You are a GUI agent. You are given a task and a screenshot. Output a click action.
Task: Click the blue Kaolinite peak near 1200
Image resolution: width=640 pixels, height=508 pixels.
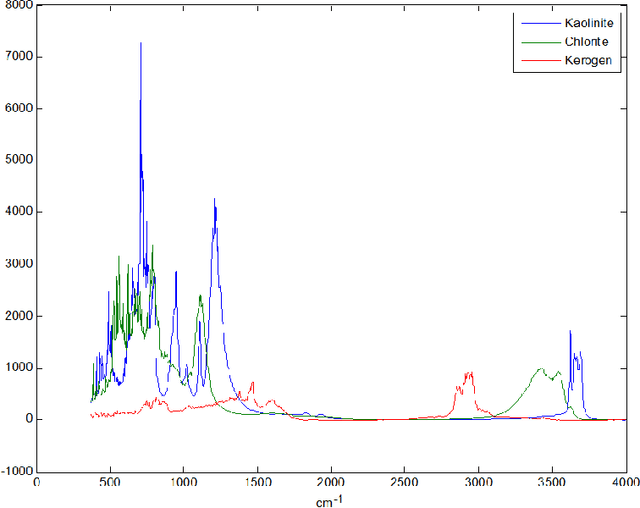pos(214,199)
